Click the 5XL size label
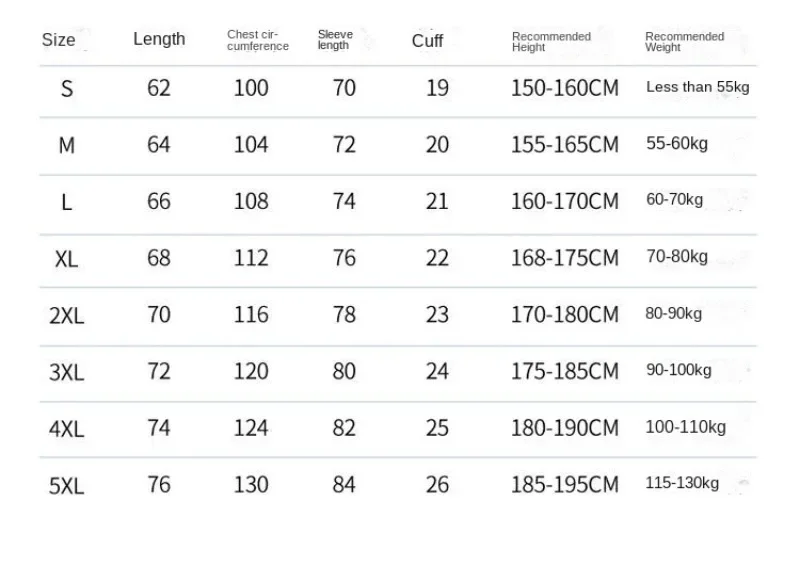 pyautogui.click(x=66, y=486)
